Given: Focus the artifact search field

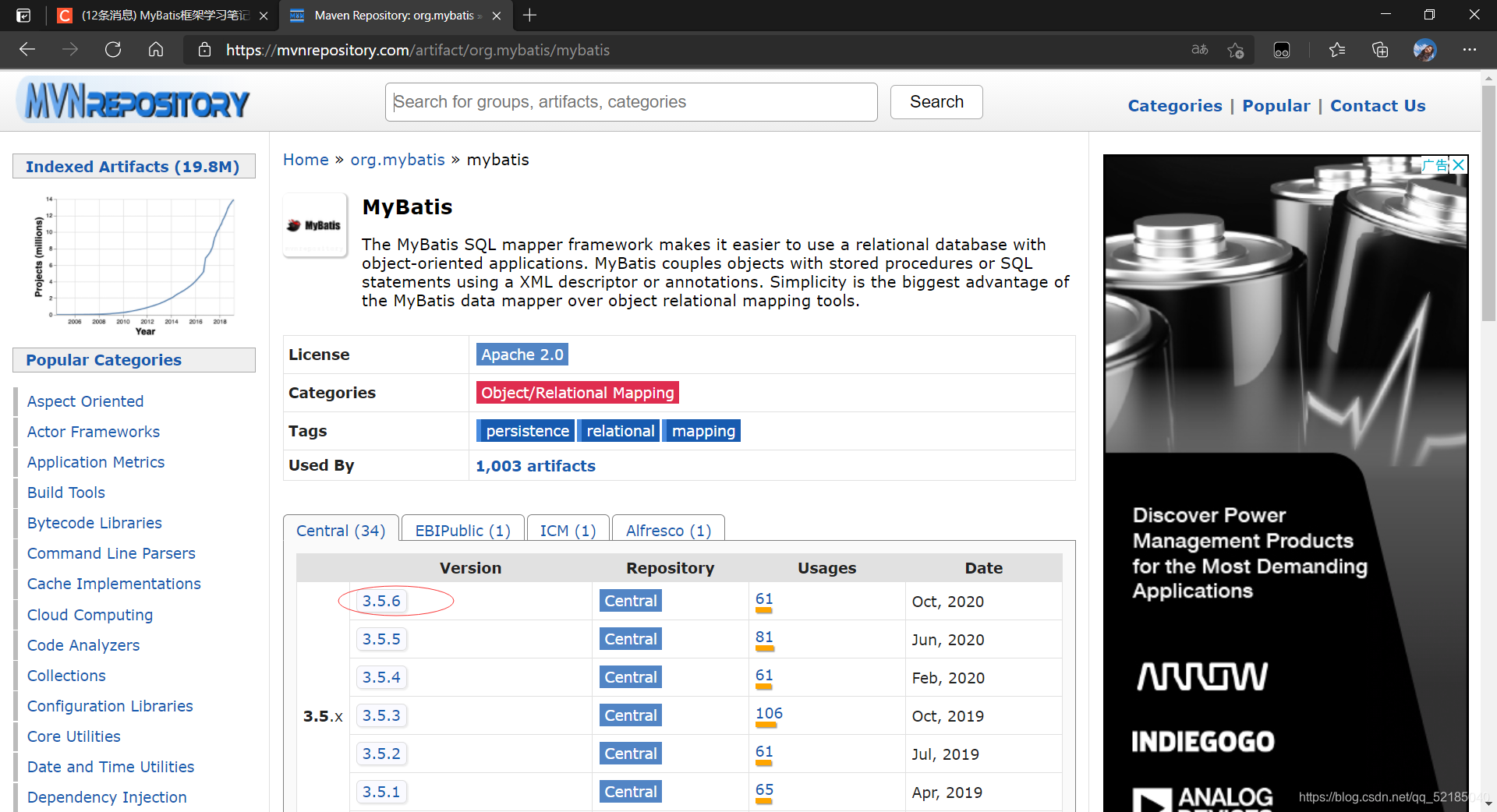Looking at the screenshot, I should 631,102.
